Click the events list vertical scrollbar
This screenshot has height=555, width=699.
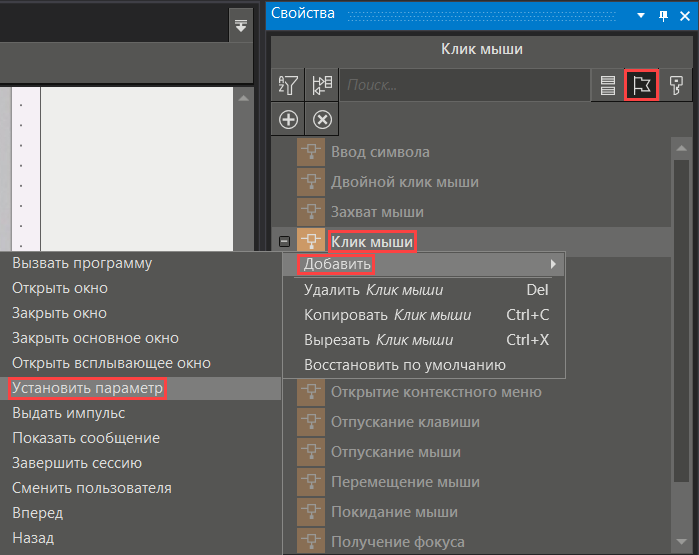(x=681, y=300)
